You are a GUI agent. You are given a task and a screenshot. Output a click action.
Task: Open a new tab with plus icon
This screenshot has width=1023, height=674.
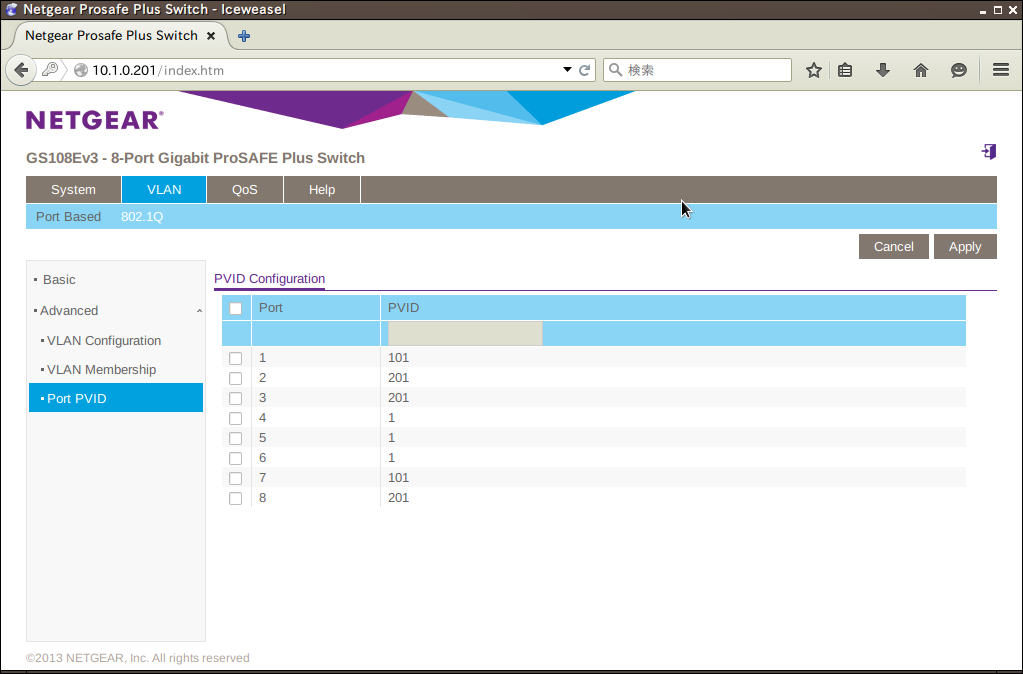tap(244, 36)
